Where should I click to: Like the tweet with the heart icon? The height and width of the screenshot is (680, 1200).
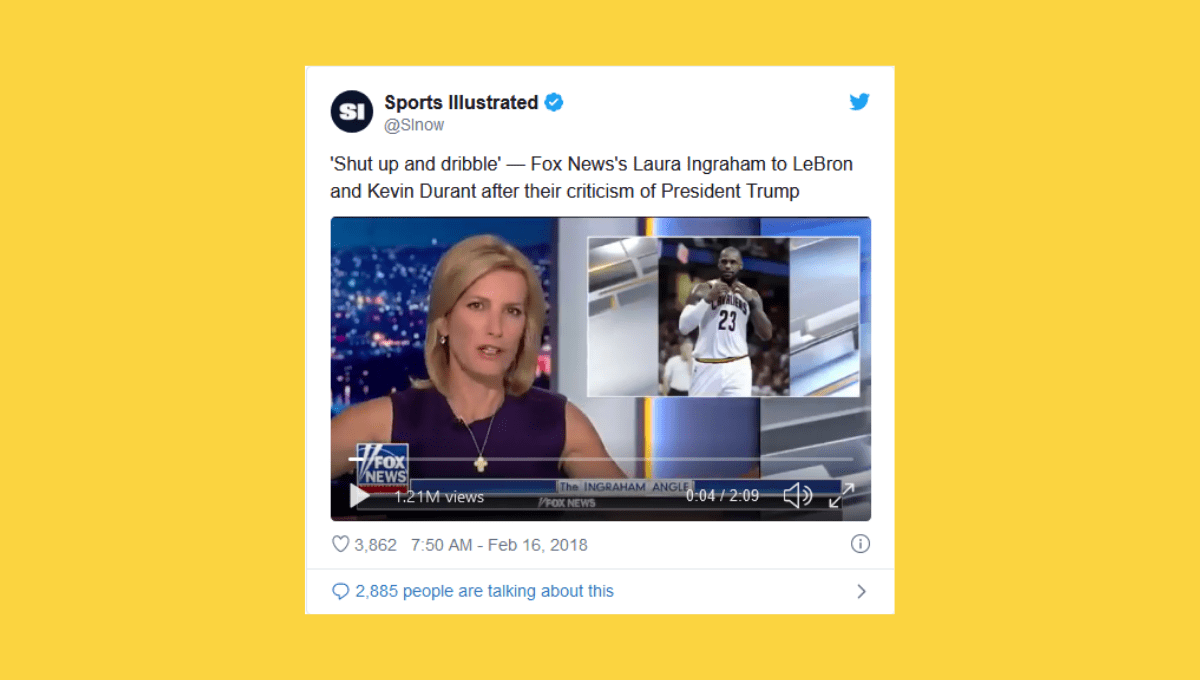[x=340, y=544]
